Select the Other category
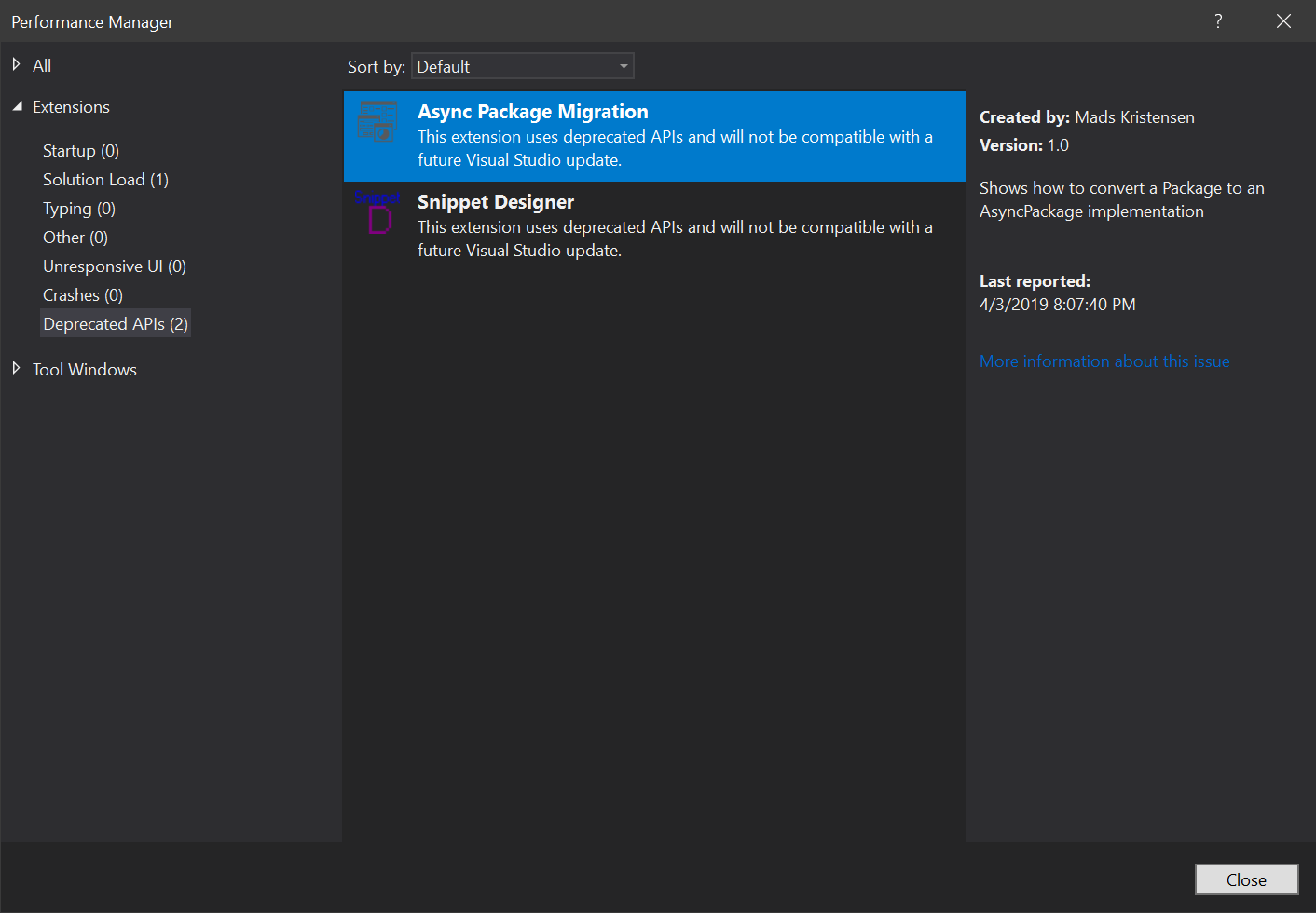The height and width of the screenshot is (913, 1316). coord(75,237)
